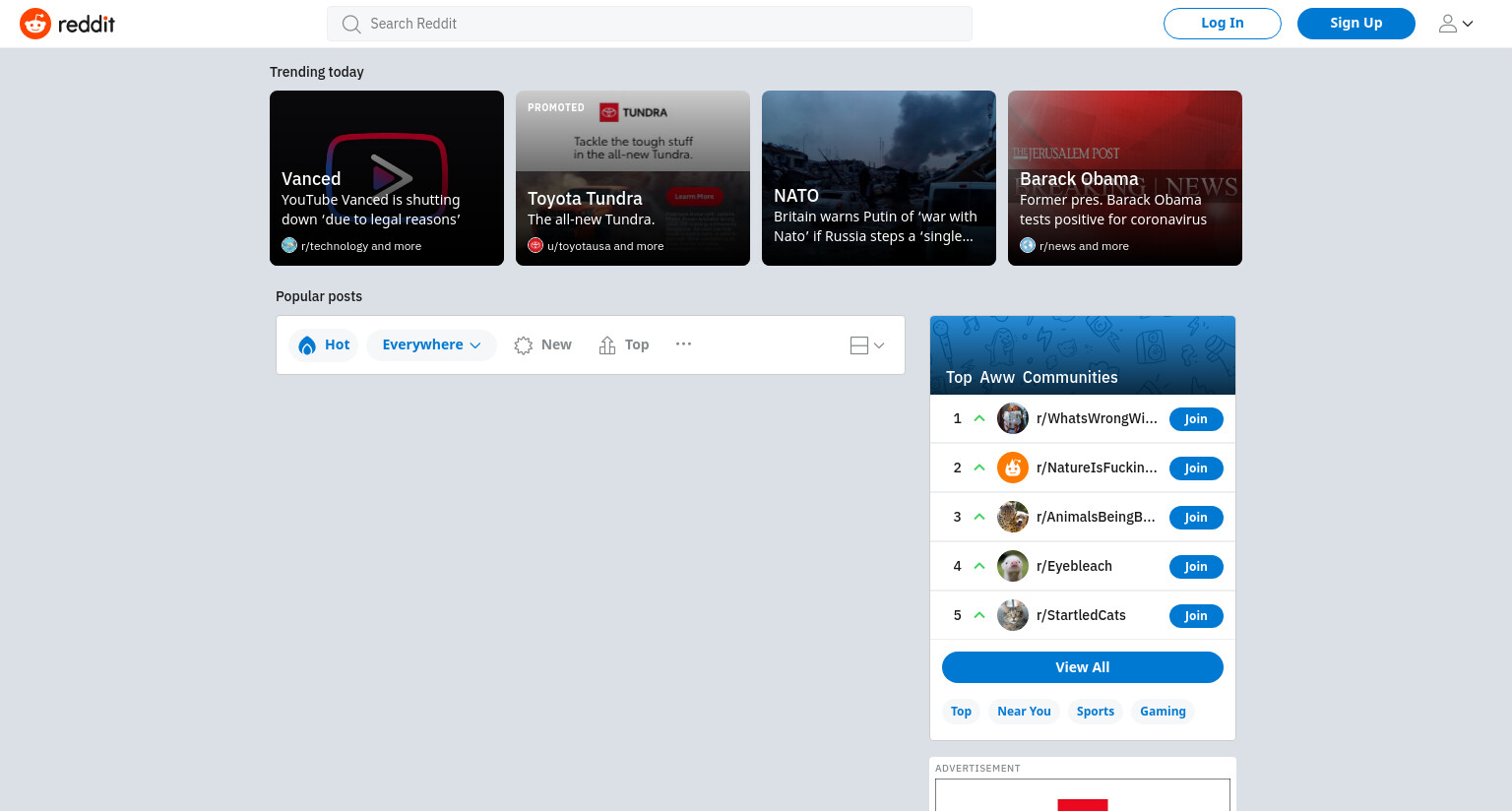
Task: Select the Sports category chip
Action: tap(1096, 712)
